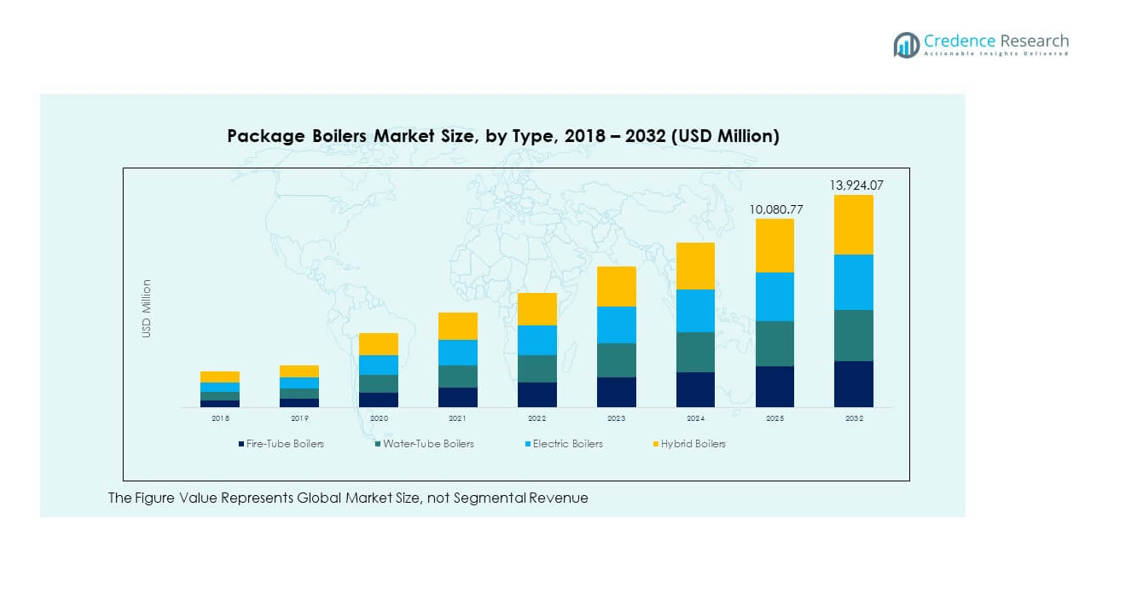Click the chart title Package Boilers Market Size
The image size is (1141, 590).
click(503, 136)
